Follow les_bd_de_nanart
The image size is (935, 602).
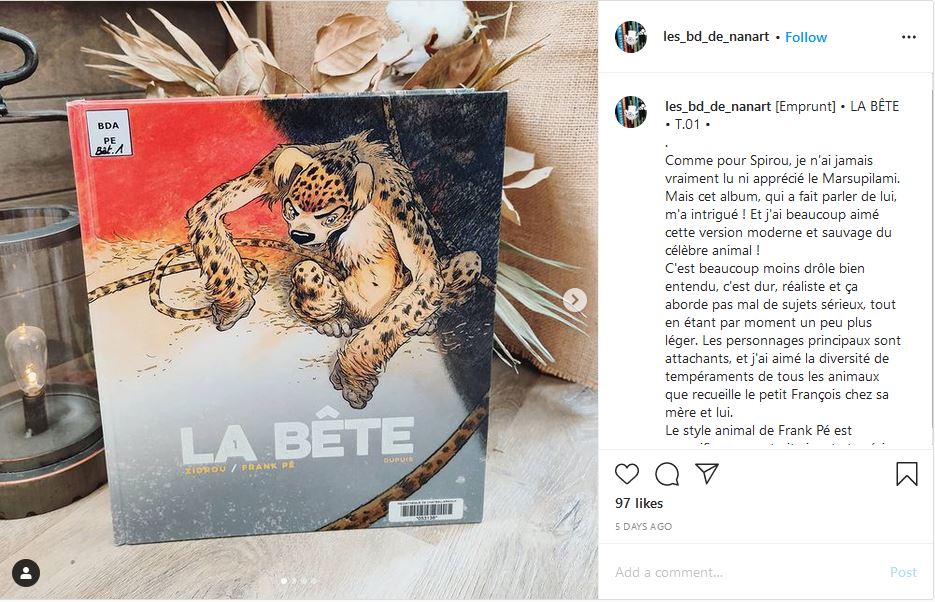(x=806, y=37)
